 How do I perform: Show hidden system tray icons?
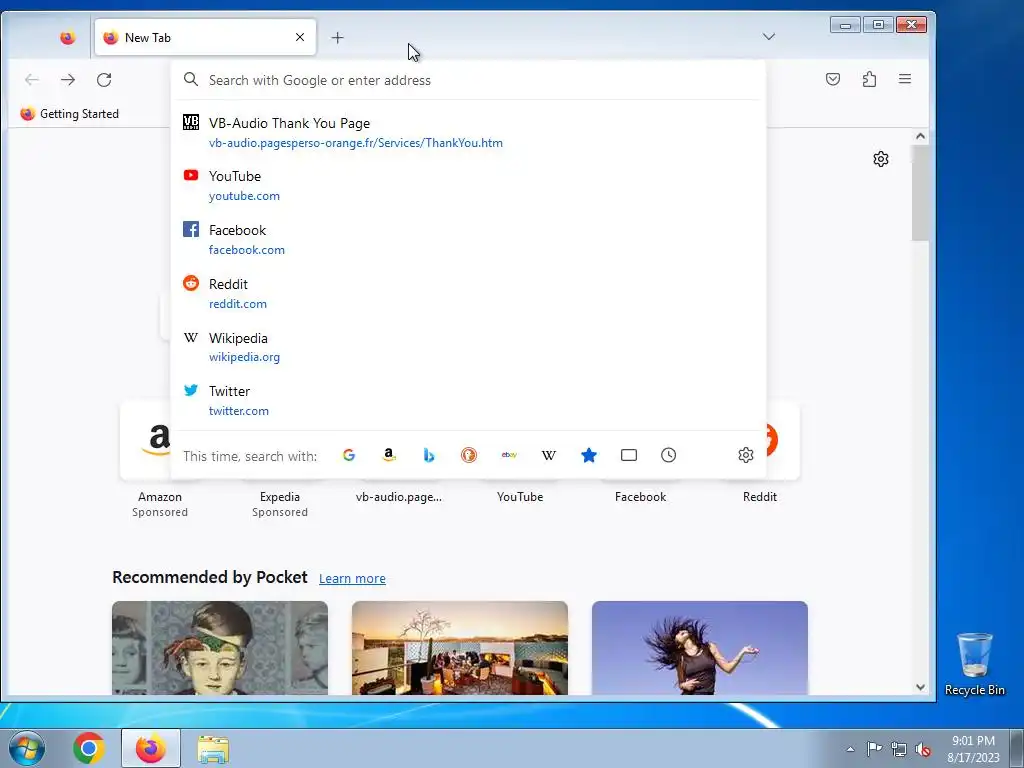(850, 749)
